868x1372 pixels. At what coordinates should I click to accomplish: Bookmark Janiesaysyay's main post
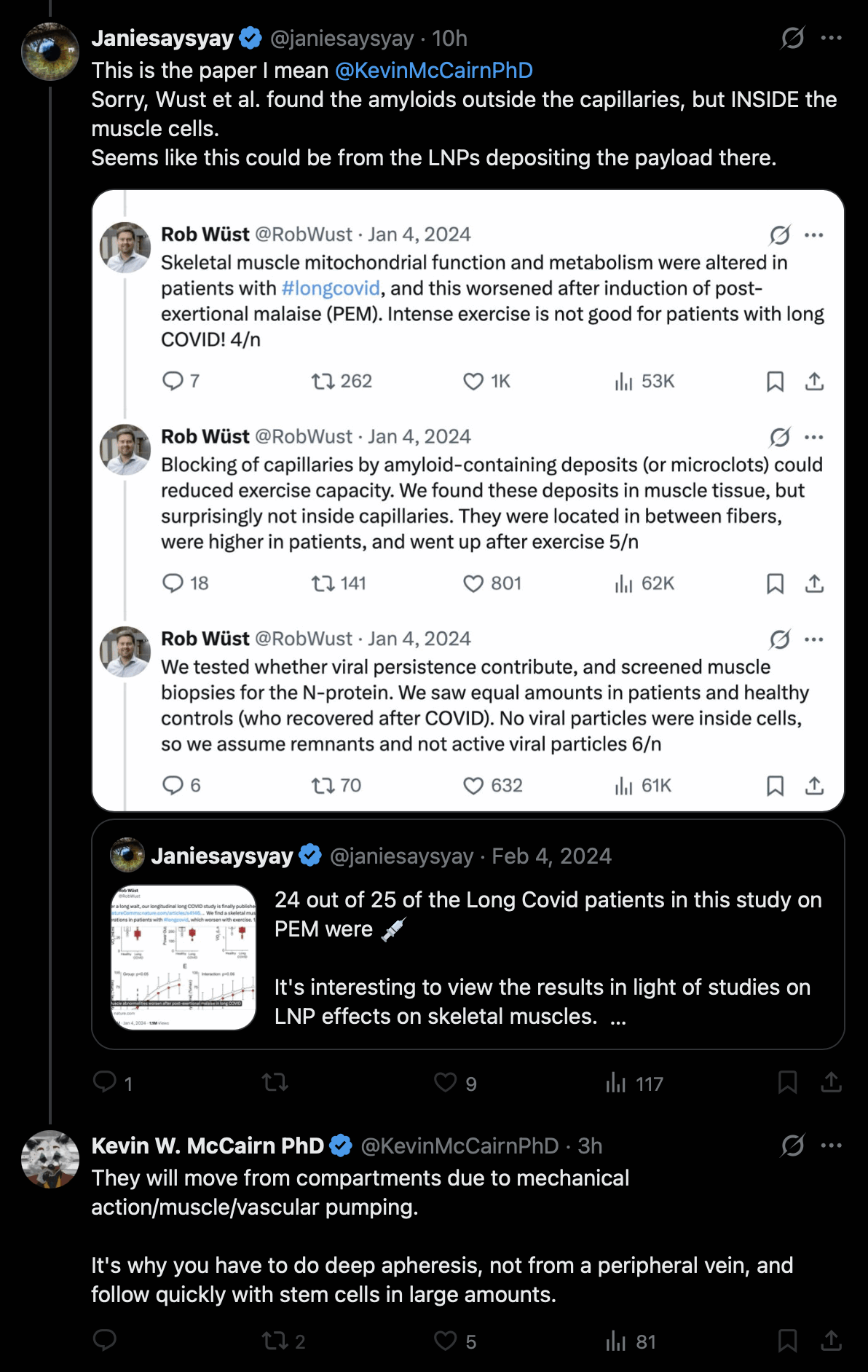(787, 1083)
